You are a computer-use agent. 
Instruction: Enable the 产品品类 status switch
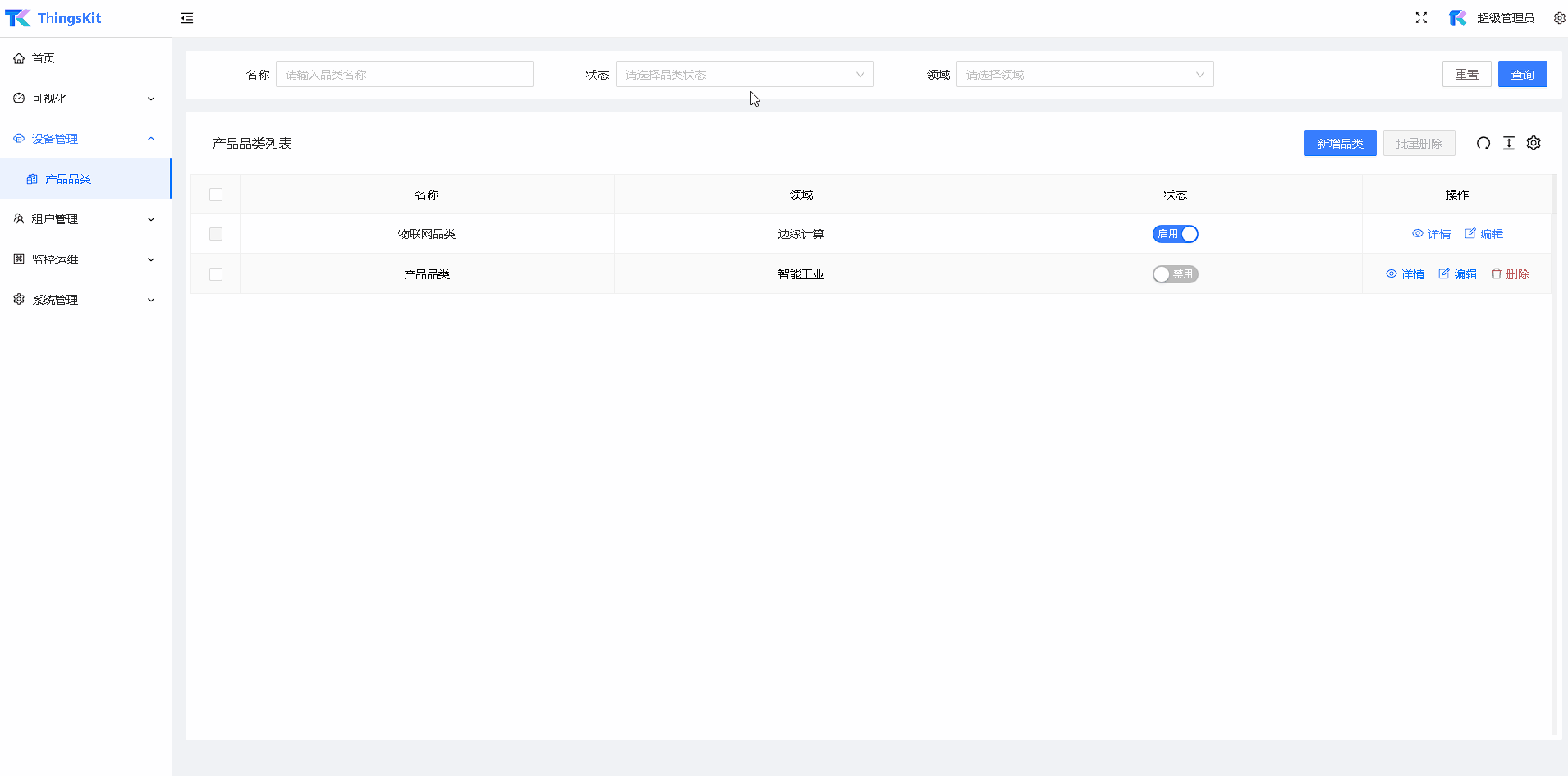1175,274
